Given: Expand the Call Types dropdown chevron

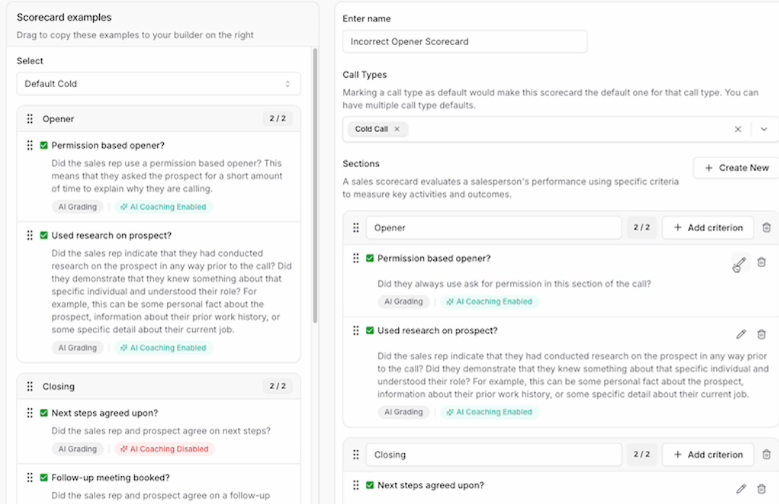Looking at the screenshot, I should pos(764,129).
